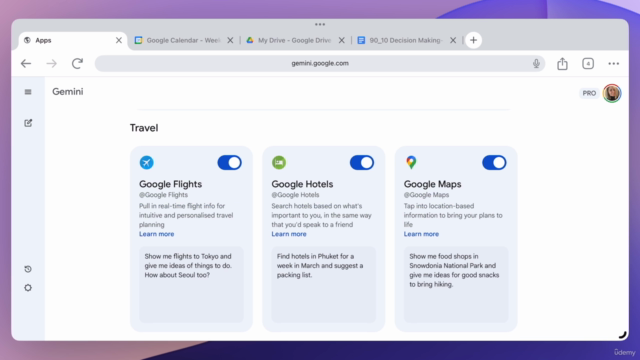Open the Gemini main menu hamburger icon
This screenshot has width=640, height=360.
(28, 92)
